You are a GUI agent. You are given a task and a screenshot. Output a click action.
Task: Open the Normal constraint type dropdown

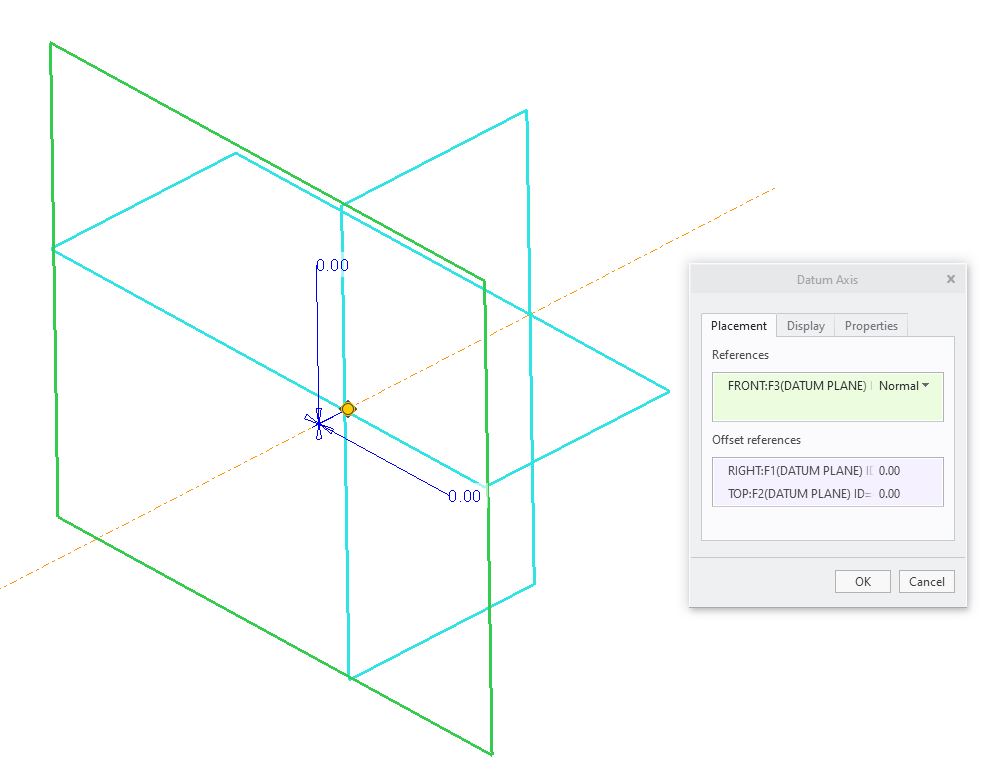point(903,385)
